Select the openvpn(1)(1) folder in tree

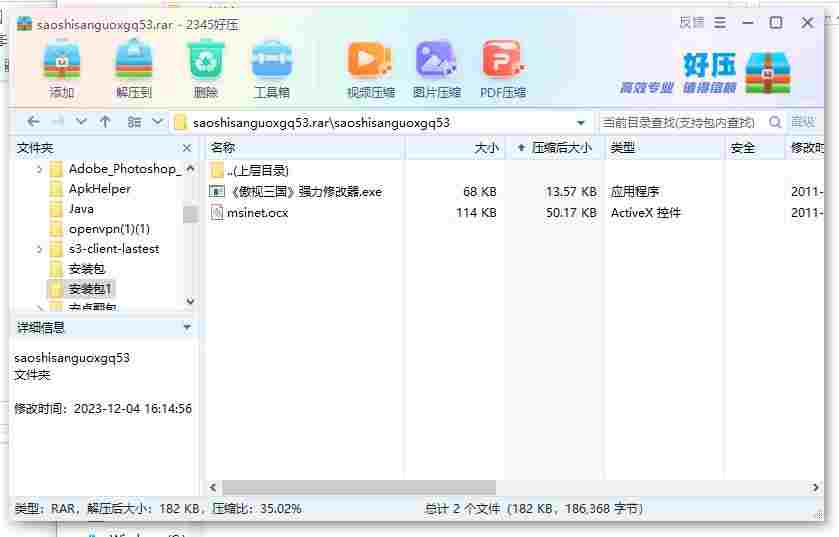coord(100,229)
